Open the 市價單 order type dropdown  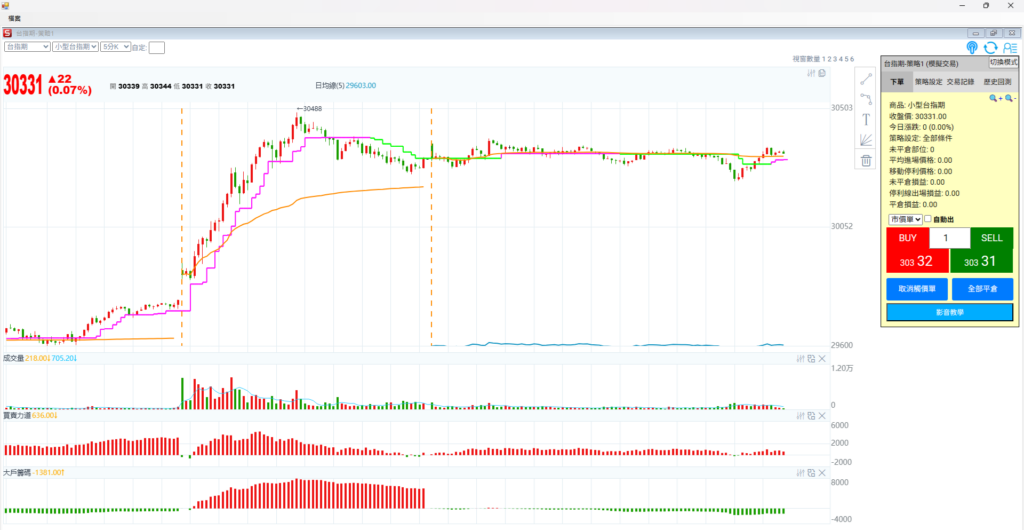pyautogui.click(x=904, y=219)
